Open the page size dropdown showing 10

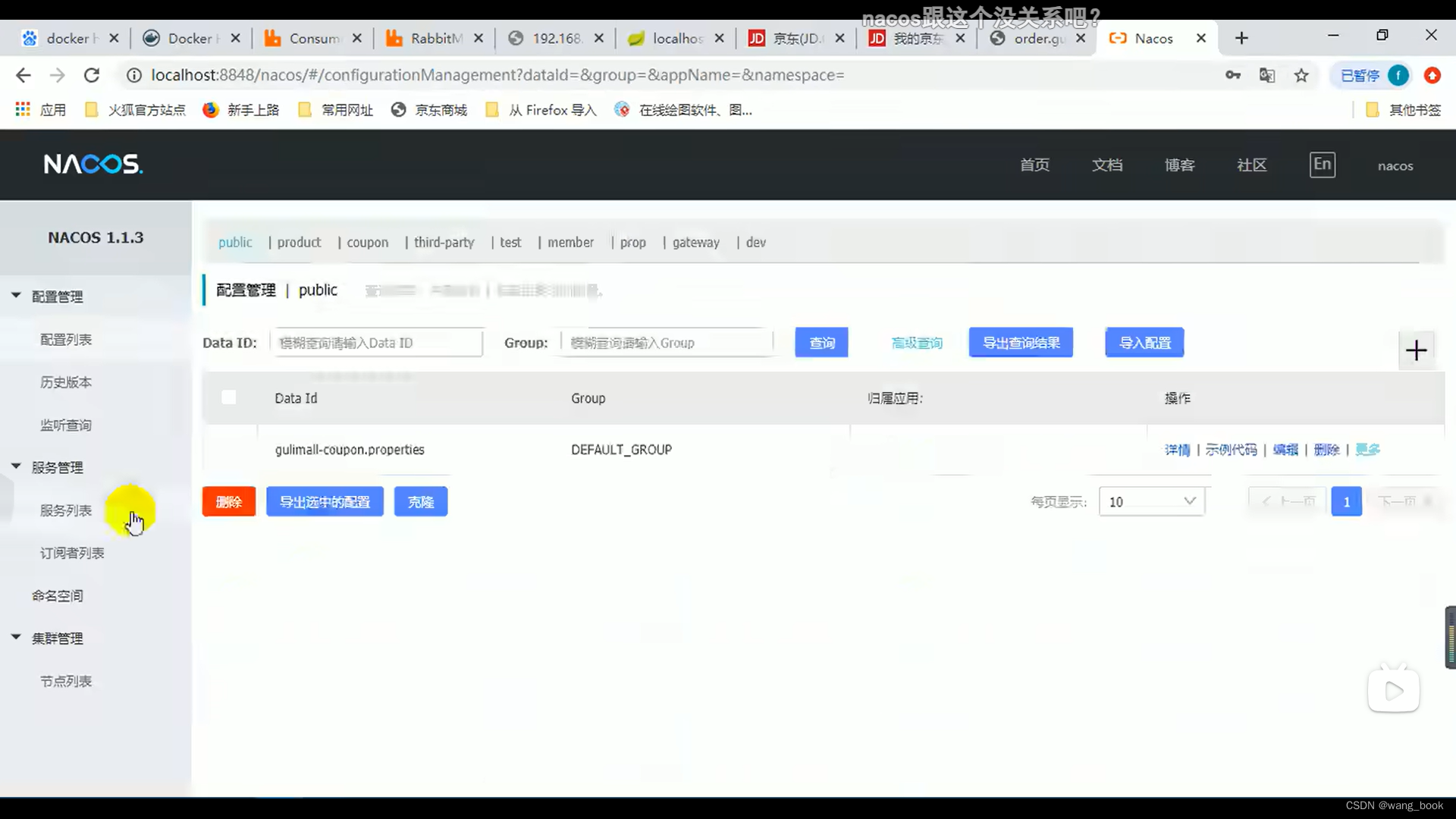(x=1151, y=501)
